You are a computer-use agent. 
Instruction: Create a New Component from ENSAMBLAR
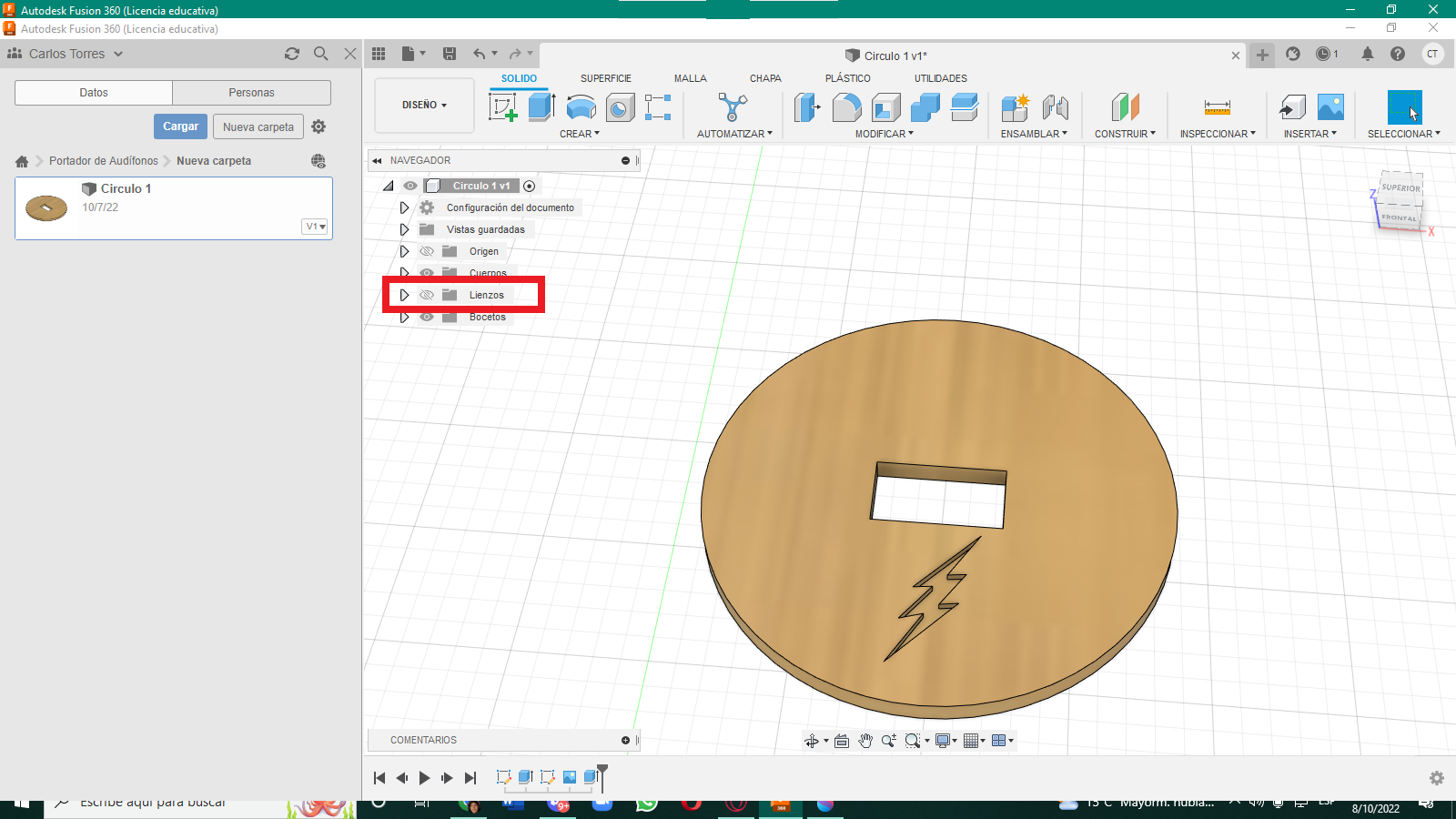(1015, 107)
